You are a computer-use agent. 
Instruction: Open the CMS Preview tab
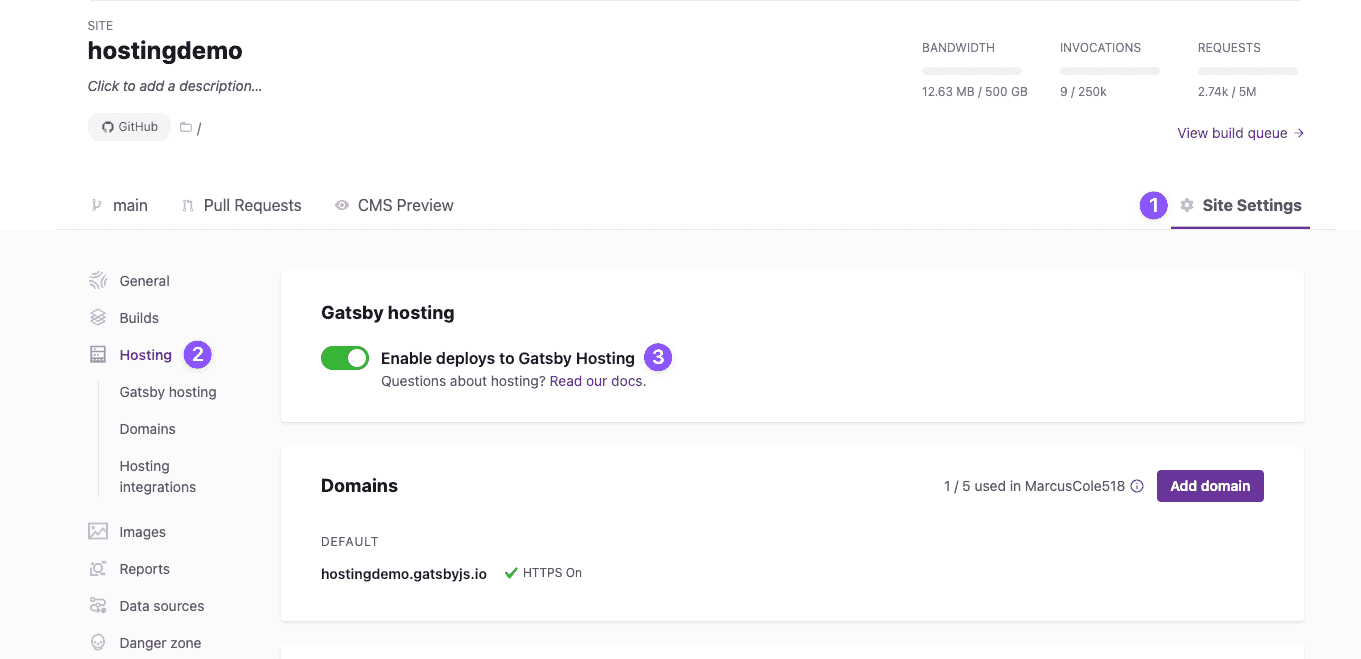[394, 206]
